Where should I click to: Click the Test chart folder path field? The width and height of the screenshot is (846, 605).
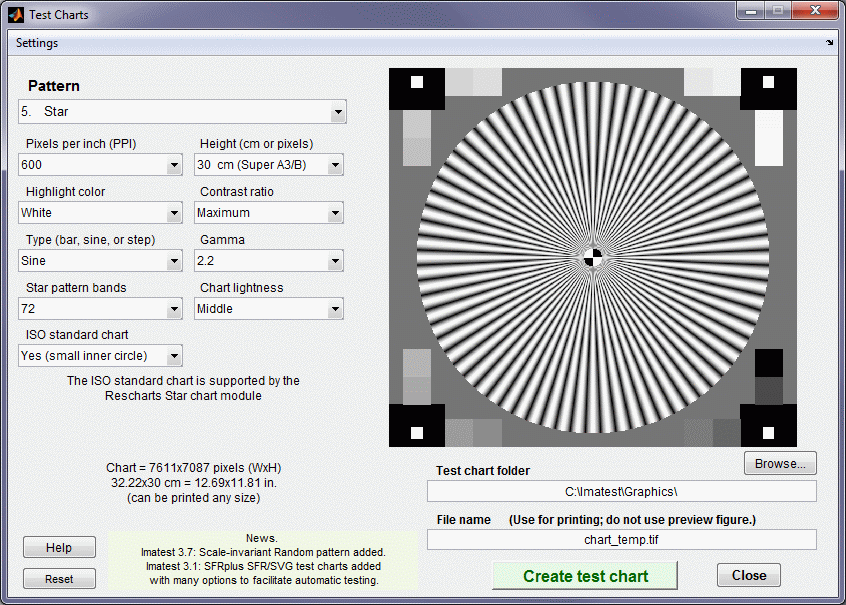[622, 492]
